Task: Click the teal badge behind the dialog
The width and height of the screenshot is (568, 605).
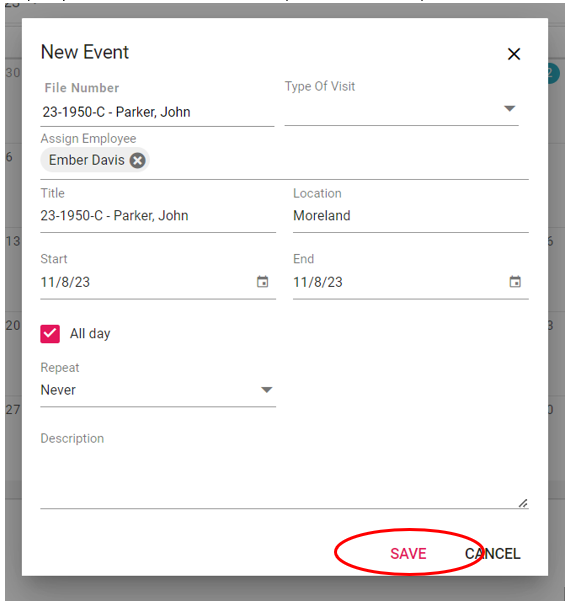Action: [554, 73]
